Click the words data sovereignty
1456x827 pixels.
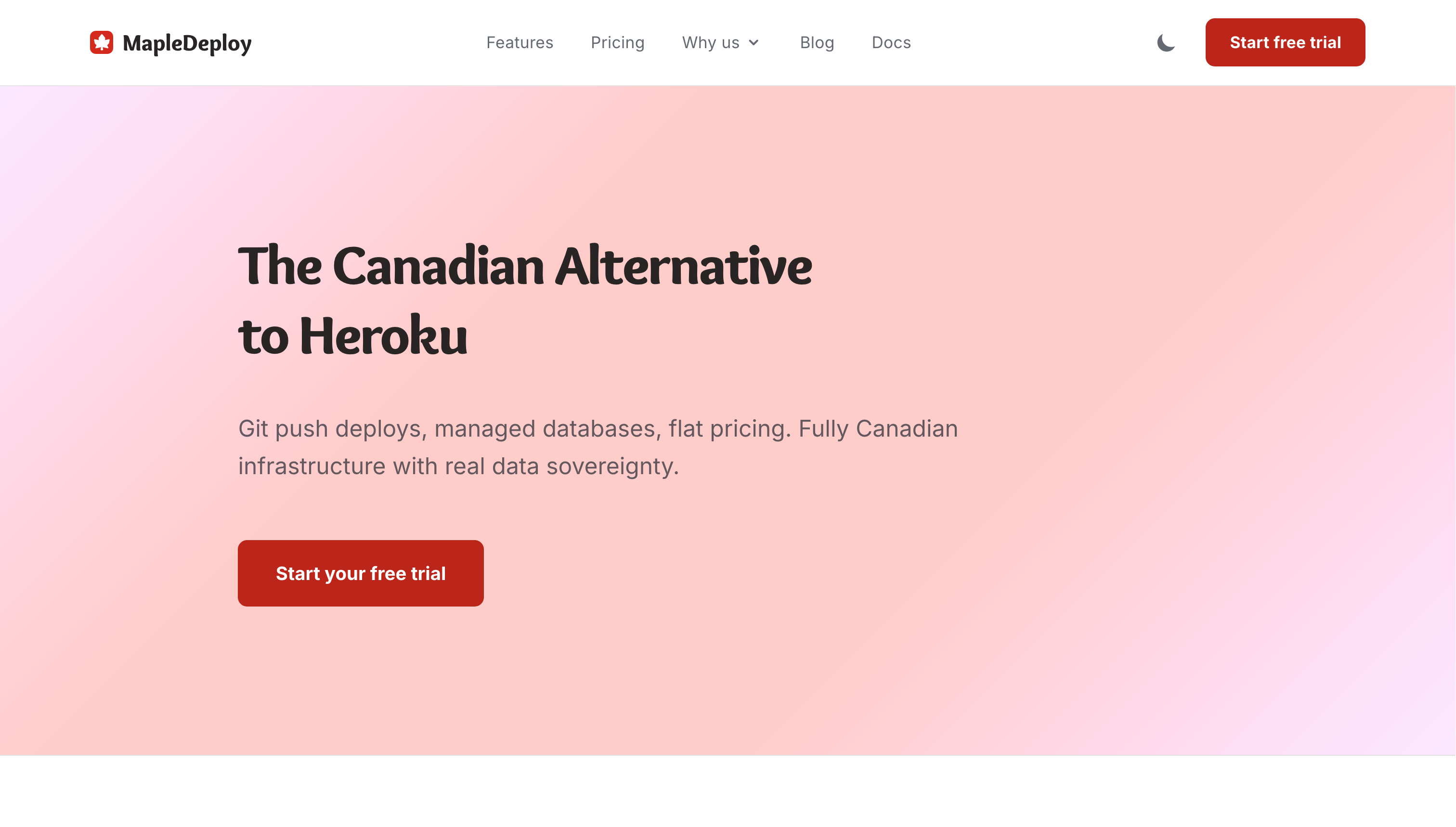point(585,466)
